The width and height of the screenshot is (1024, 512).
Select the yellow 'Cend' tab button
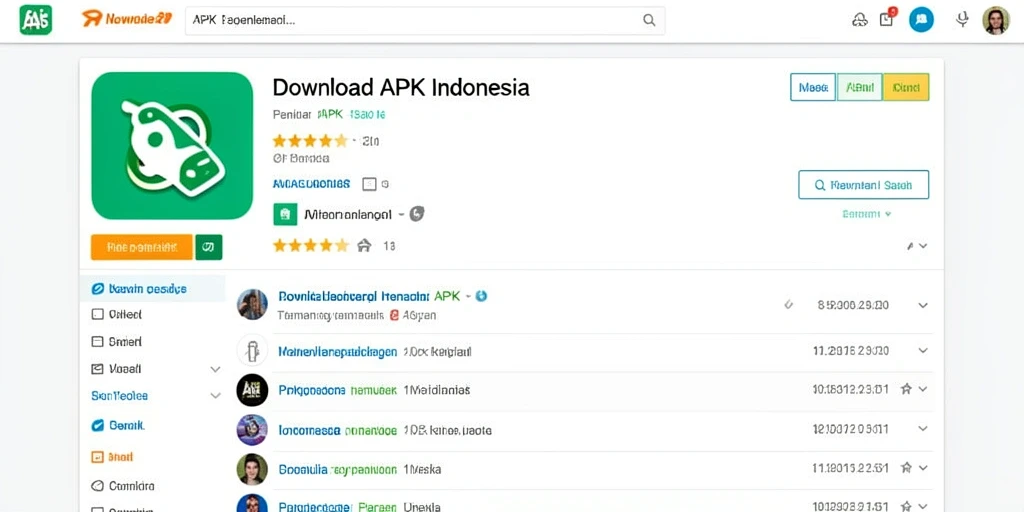click(x=906, y=87)
